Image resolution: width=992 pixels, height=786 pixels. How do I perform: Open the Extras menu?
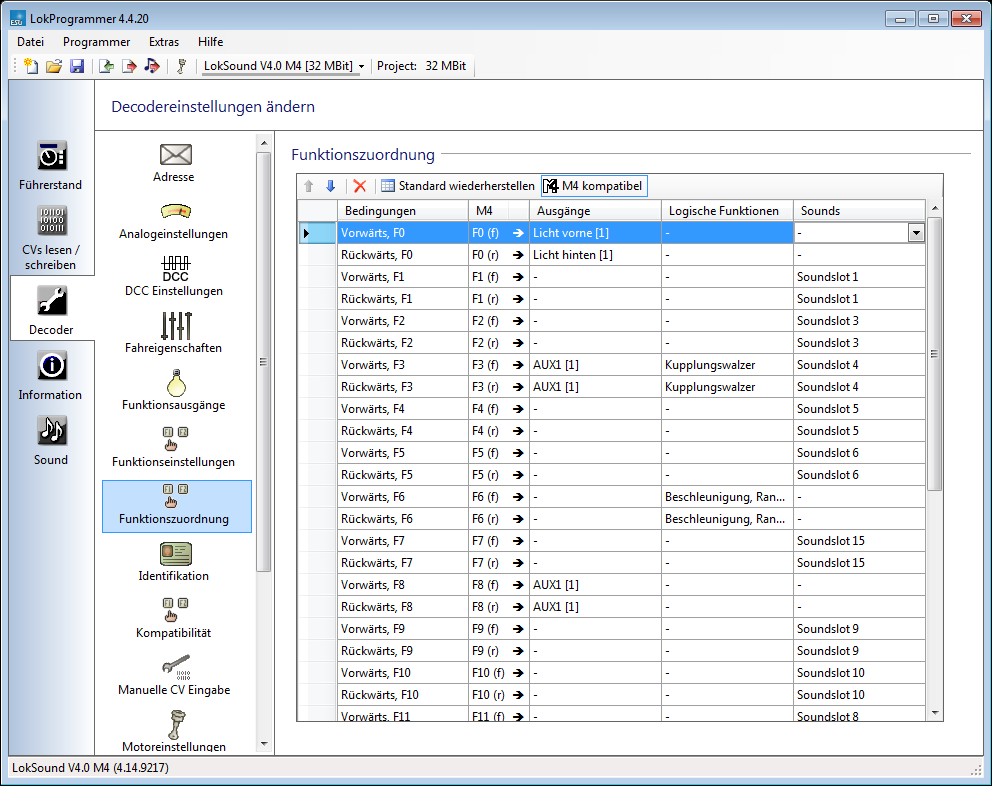pyautogui.click(x=164, y=42)
